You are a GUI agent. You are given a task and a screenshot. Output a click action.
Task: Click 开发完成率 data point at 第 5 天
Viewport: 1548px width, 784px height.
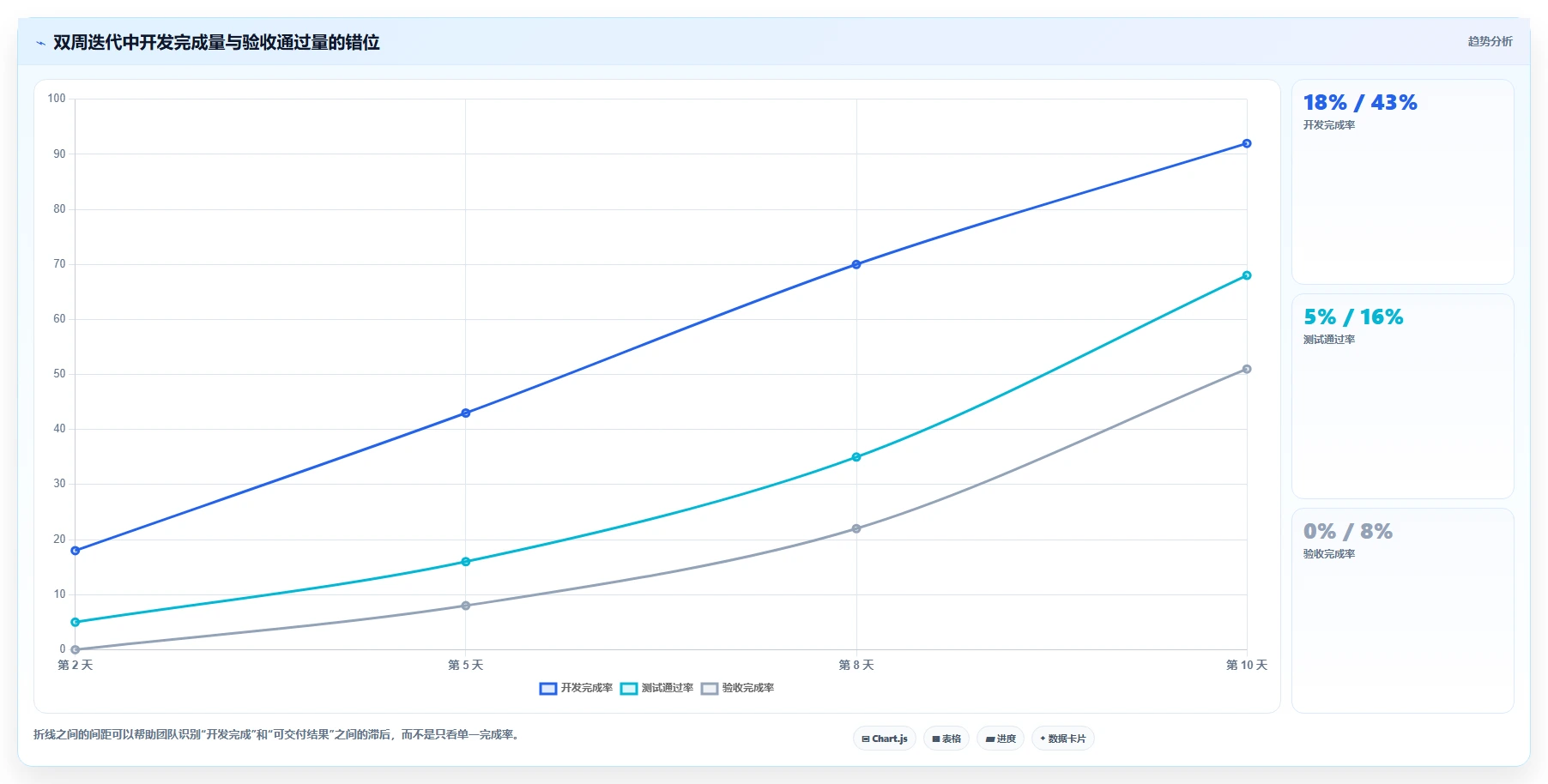point(466,413)
